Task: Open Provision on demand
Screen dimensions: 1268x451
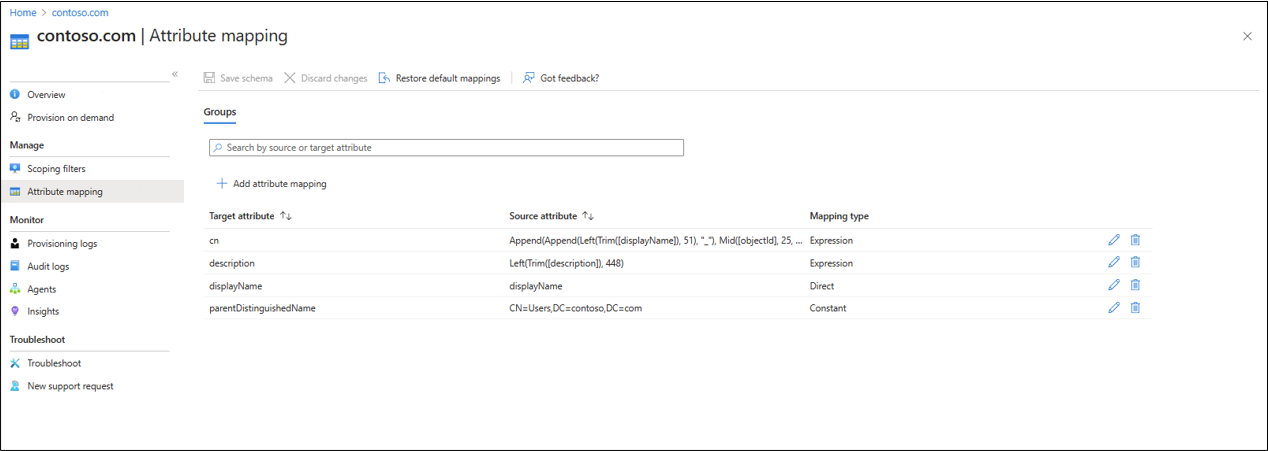Action: click(x=70, y=118)
